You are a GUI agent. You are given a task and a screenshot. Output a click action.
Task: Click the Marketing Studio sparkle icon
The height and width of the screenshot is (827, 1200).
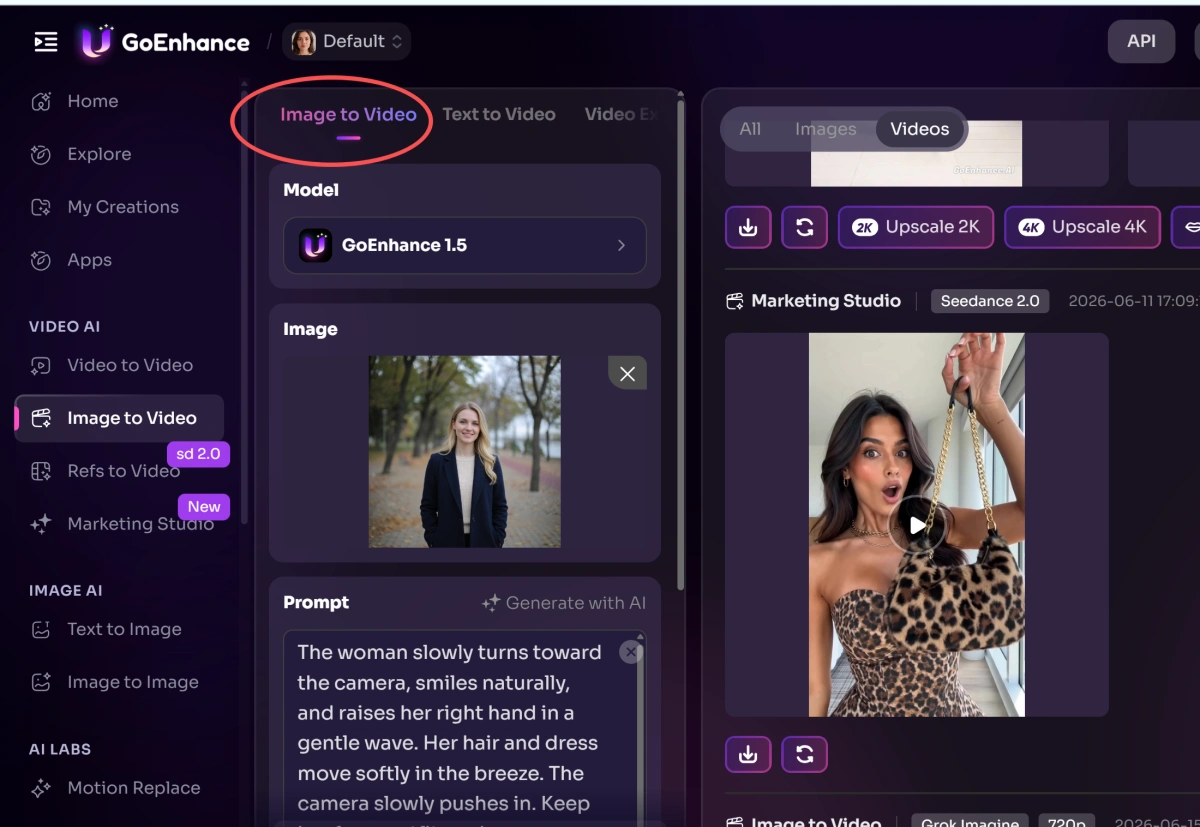[x=41, y=524]
